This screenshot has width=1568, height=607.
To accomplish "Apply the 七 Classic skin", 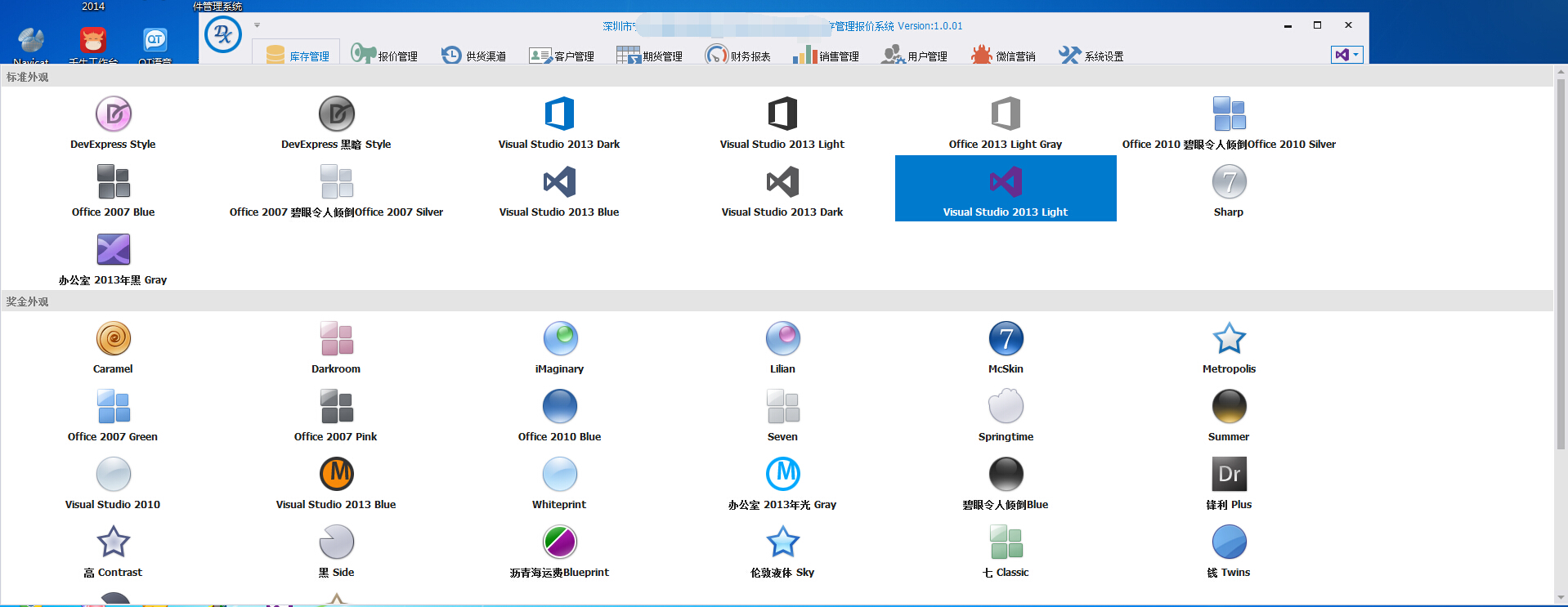I will [x=1006, y=550].
